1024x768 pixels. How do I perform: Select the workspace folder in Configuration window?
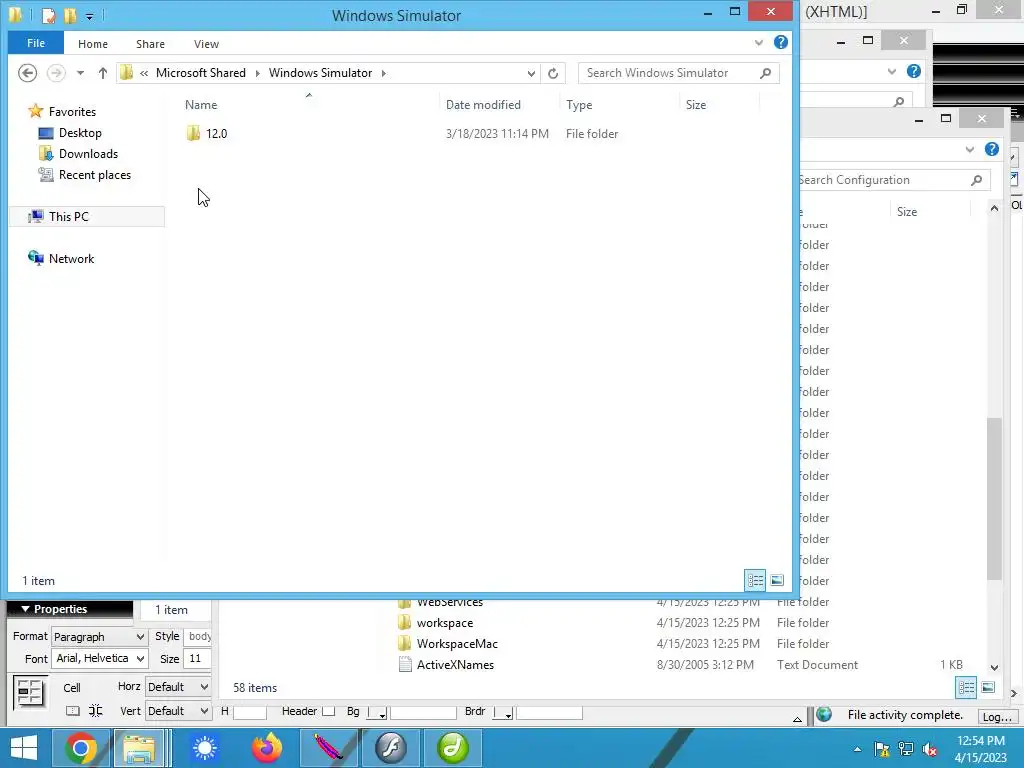point(445,622)
